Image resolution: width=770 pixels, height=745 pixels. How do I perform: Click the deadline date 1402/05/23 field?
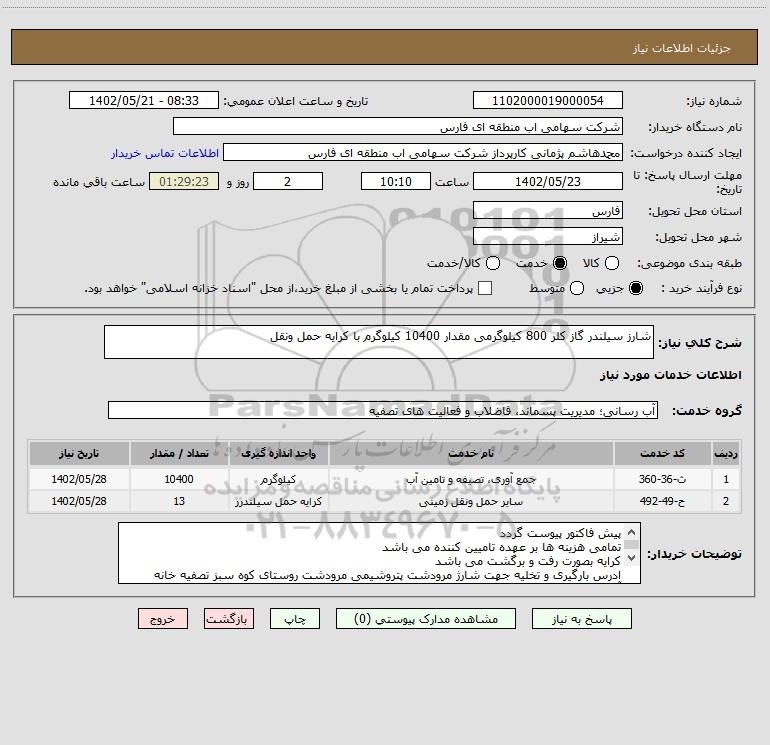tap(548, 181)
